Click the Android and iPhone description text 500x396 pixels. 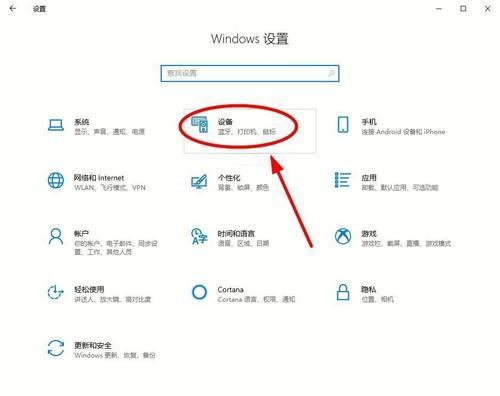[403, 132]
